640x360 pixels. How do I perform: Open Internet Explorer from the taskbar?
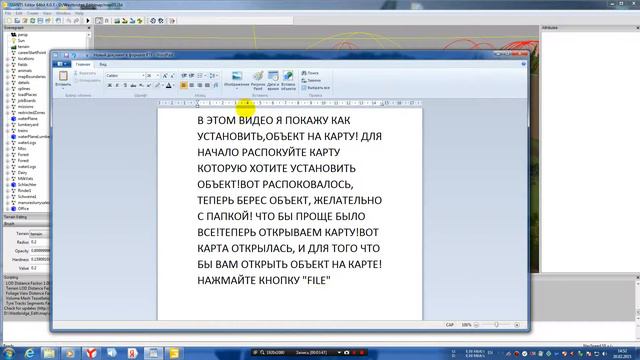[29, 353]
